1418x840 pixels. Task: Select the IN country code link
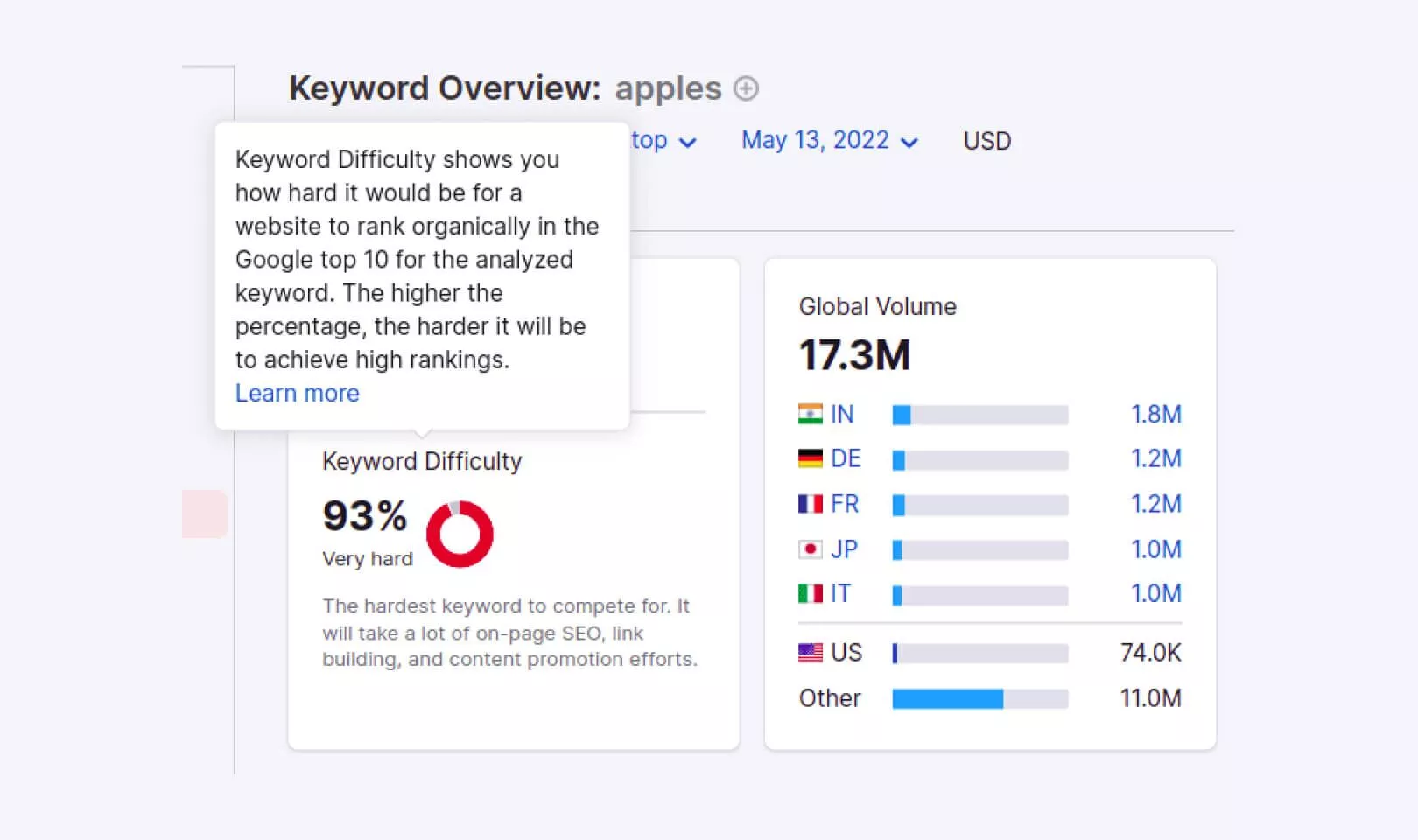(x=842, y=414)
